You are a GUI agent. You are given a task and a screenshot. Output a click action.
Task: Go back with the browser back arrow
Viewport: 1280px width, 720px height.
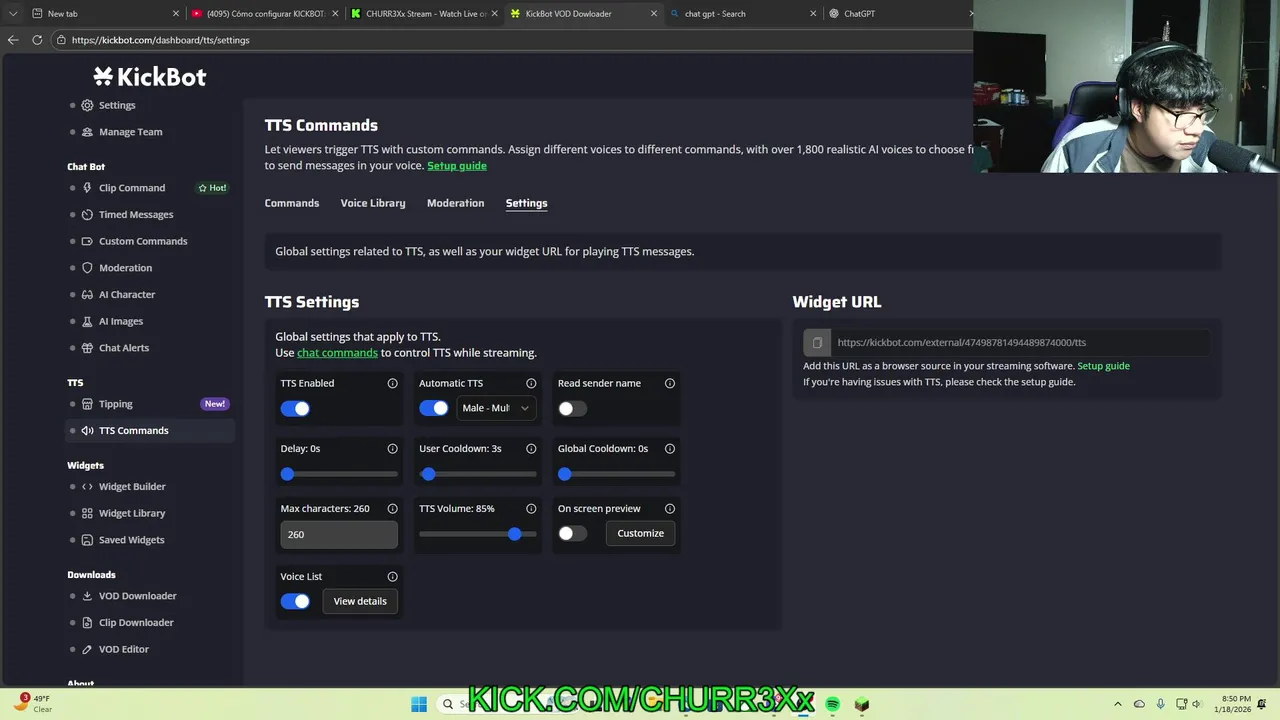pyautogui.click(x=13, y=40)
